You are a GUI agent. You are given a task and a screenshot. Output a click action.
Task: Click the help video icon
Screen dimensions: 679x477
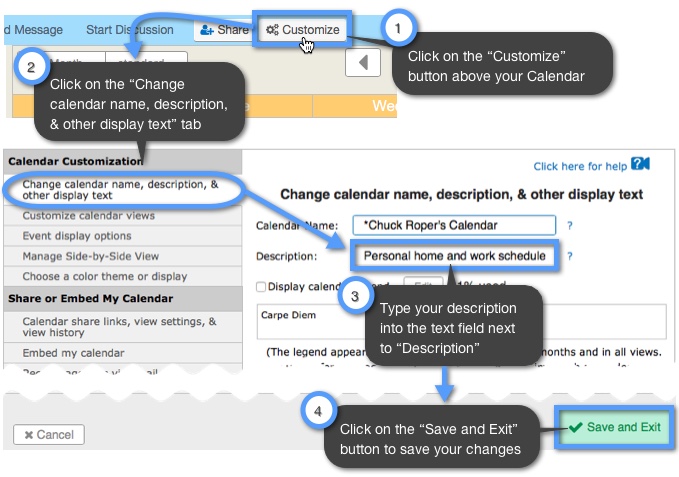640,164
